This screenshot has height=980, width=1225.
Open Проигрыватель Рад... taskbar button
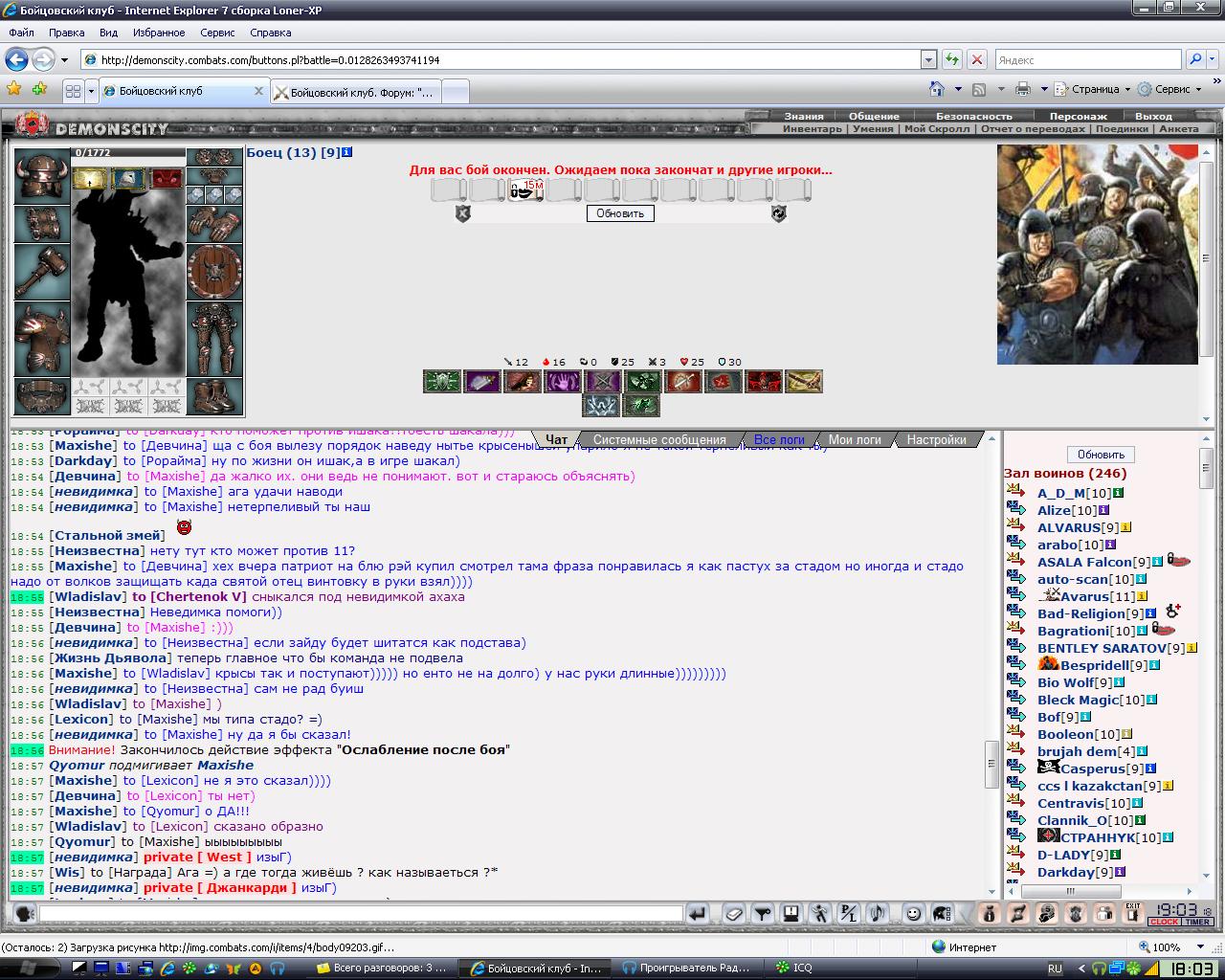click(686, 968)
